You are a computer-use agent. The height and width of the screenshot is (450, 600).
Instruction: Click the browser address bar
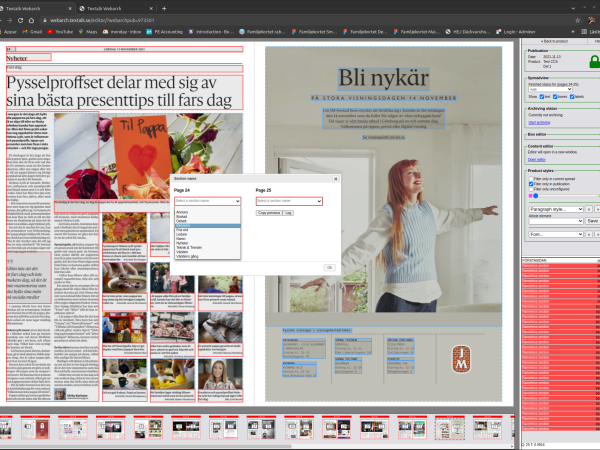pos(306,20)
